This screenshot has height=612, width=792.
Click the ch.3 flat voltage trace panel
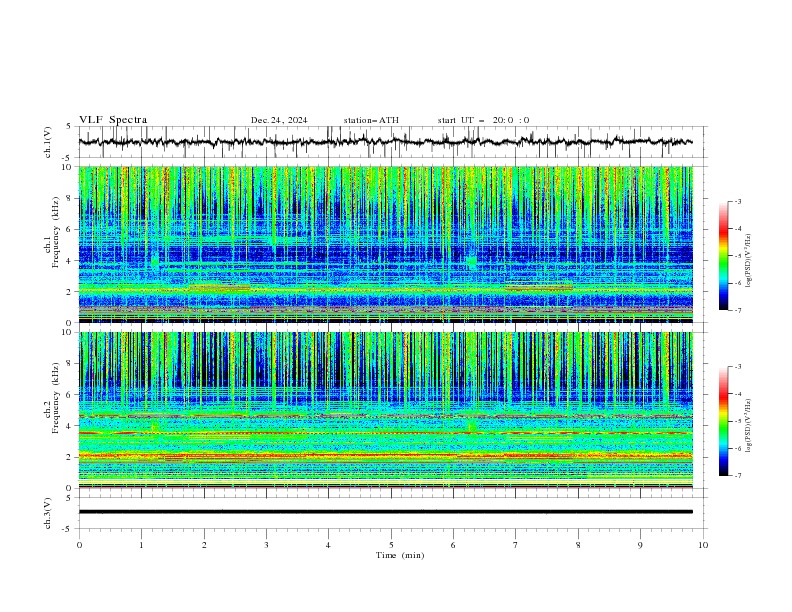(393, 513)
